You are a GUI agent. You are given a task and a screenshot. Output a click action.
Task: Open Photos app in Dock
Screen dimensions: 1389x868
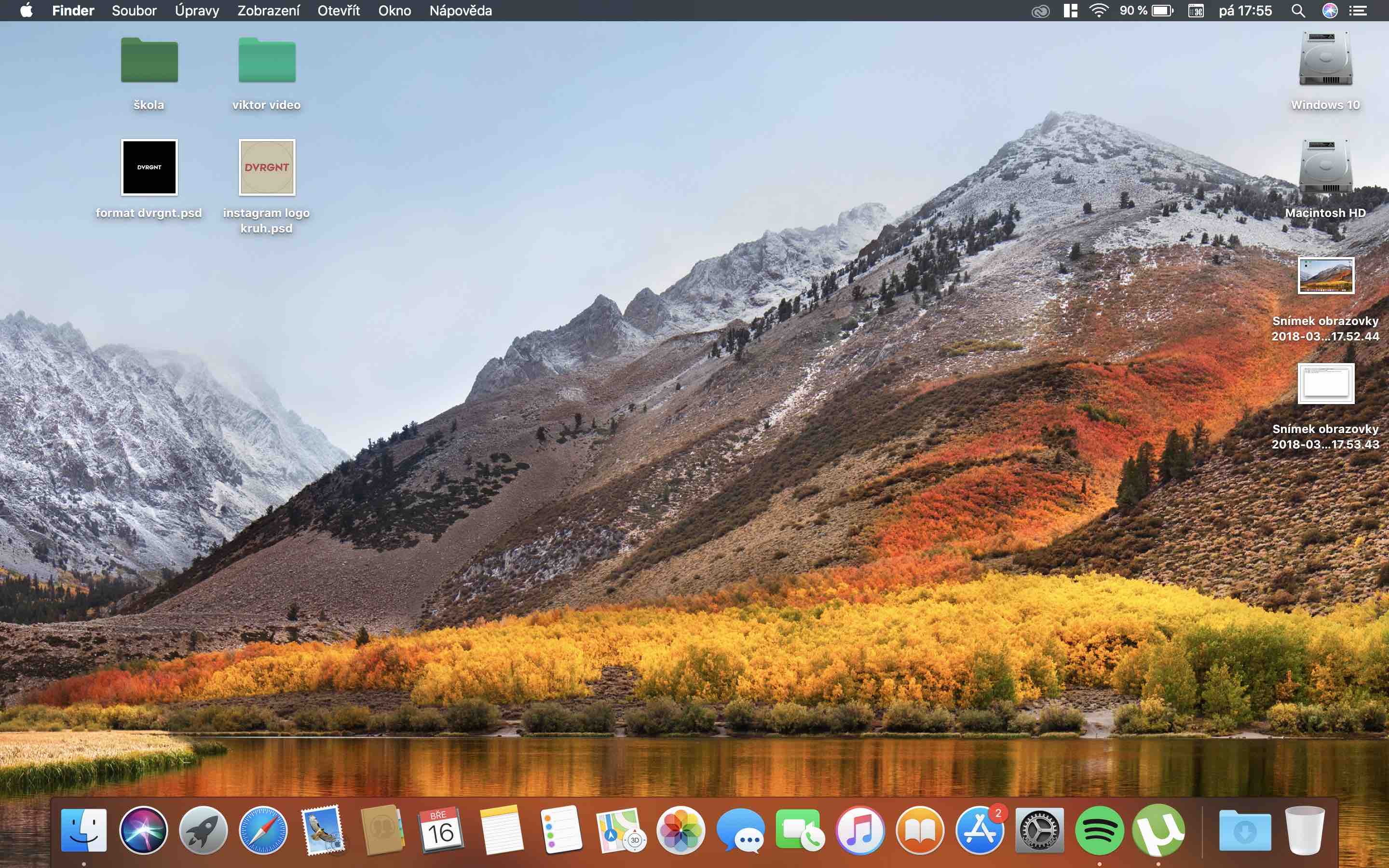point(681,830)
